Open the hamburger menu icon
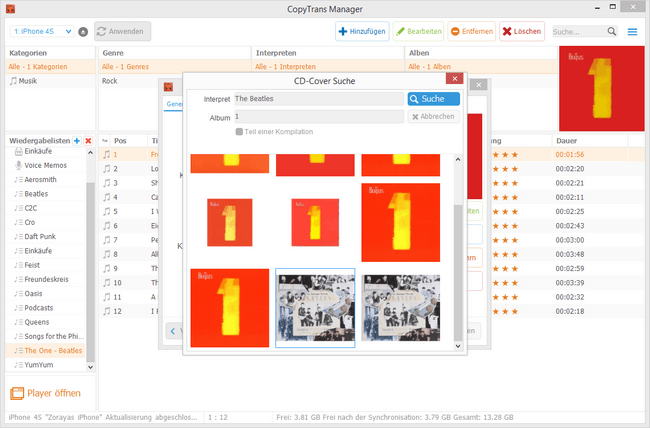This screenshot has width=650, height=428. tap(632, 32)
